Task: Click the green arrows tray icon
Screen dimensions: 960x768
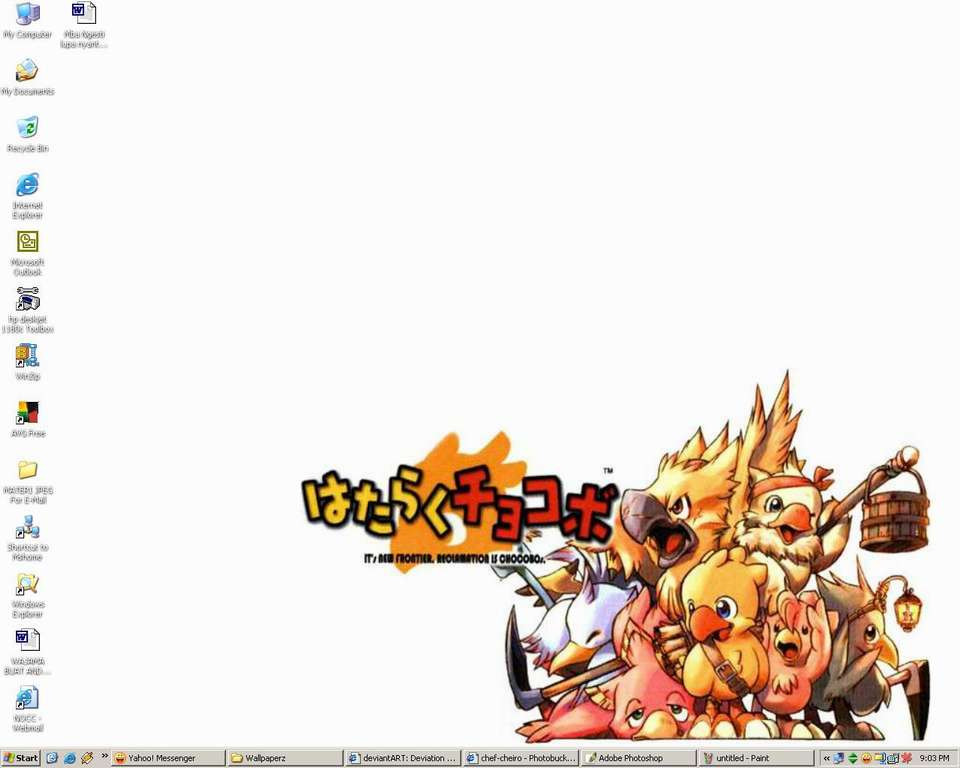Action: coord(852,758)
